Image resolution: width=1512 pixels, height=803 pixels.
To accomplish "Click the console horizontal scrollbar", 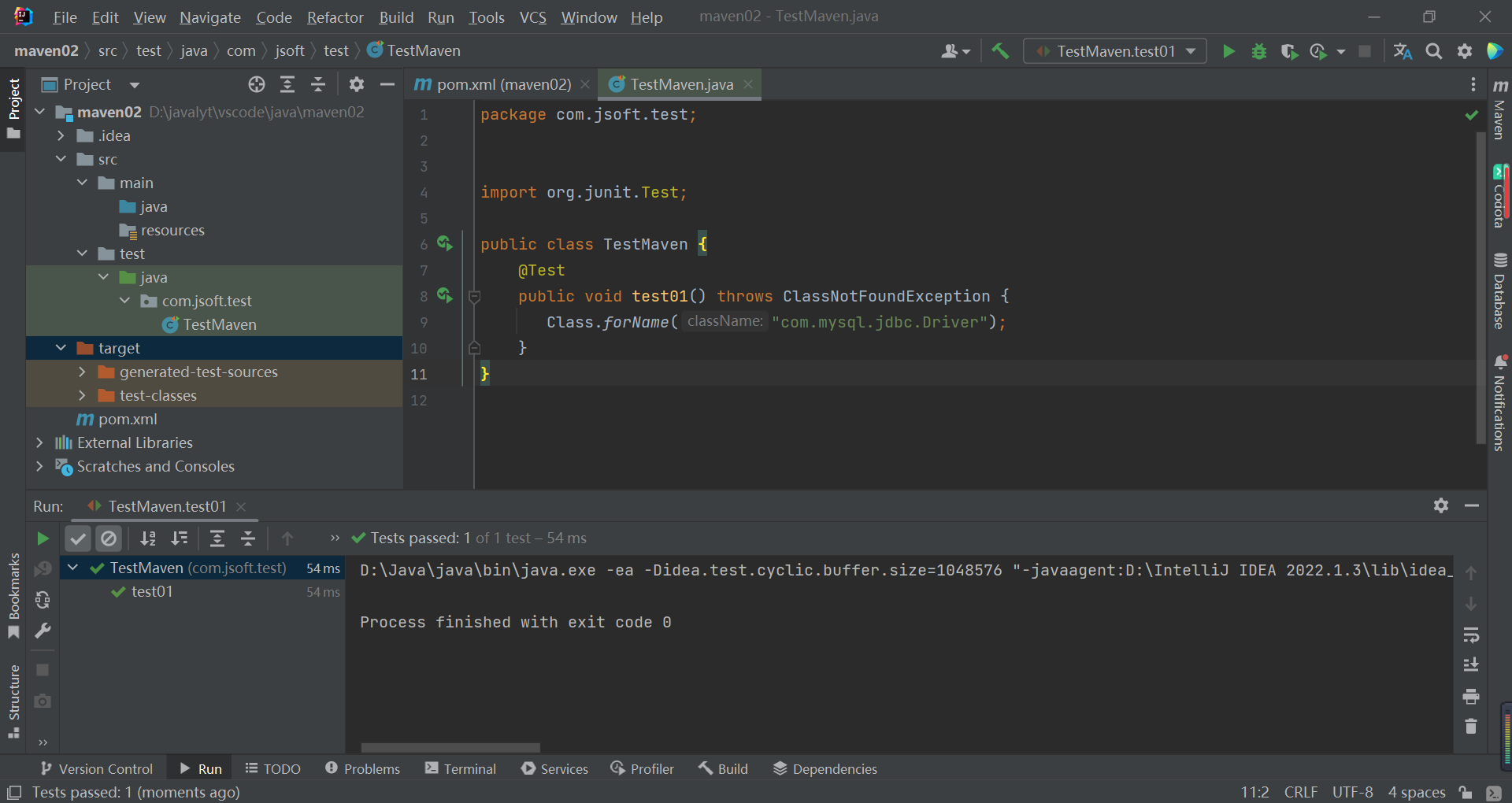I will (450, 747).
